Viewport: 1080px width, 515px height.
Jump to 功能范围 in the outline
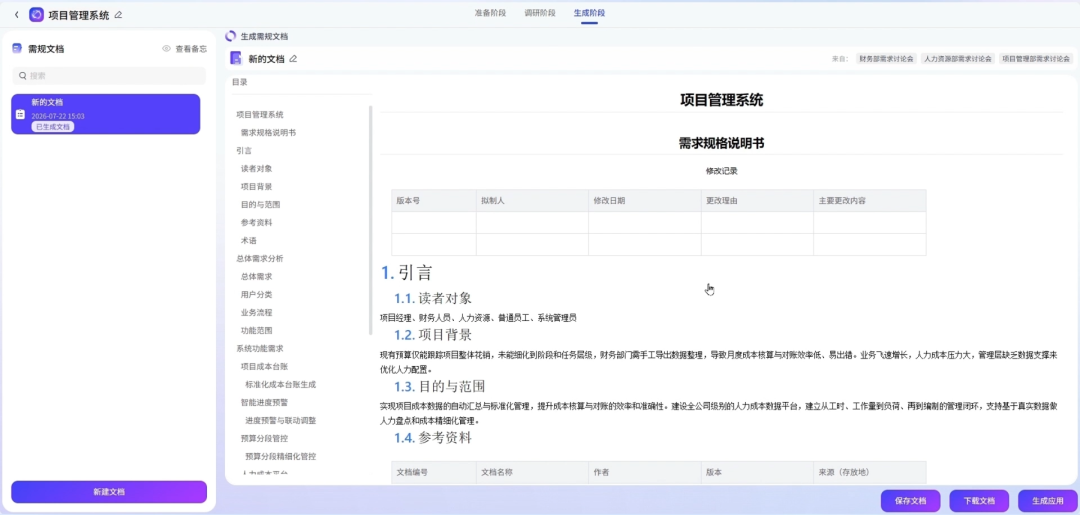click(256, 330)
